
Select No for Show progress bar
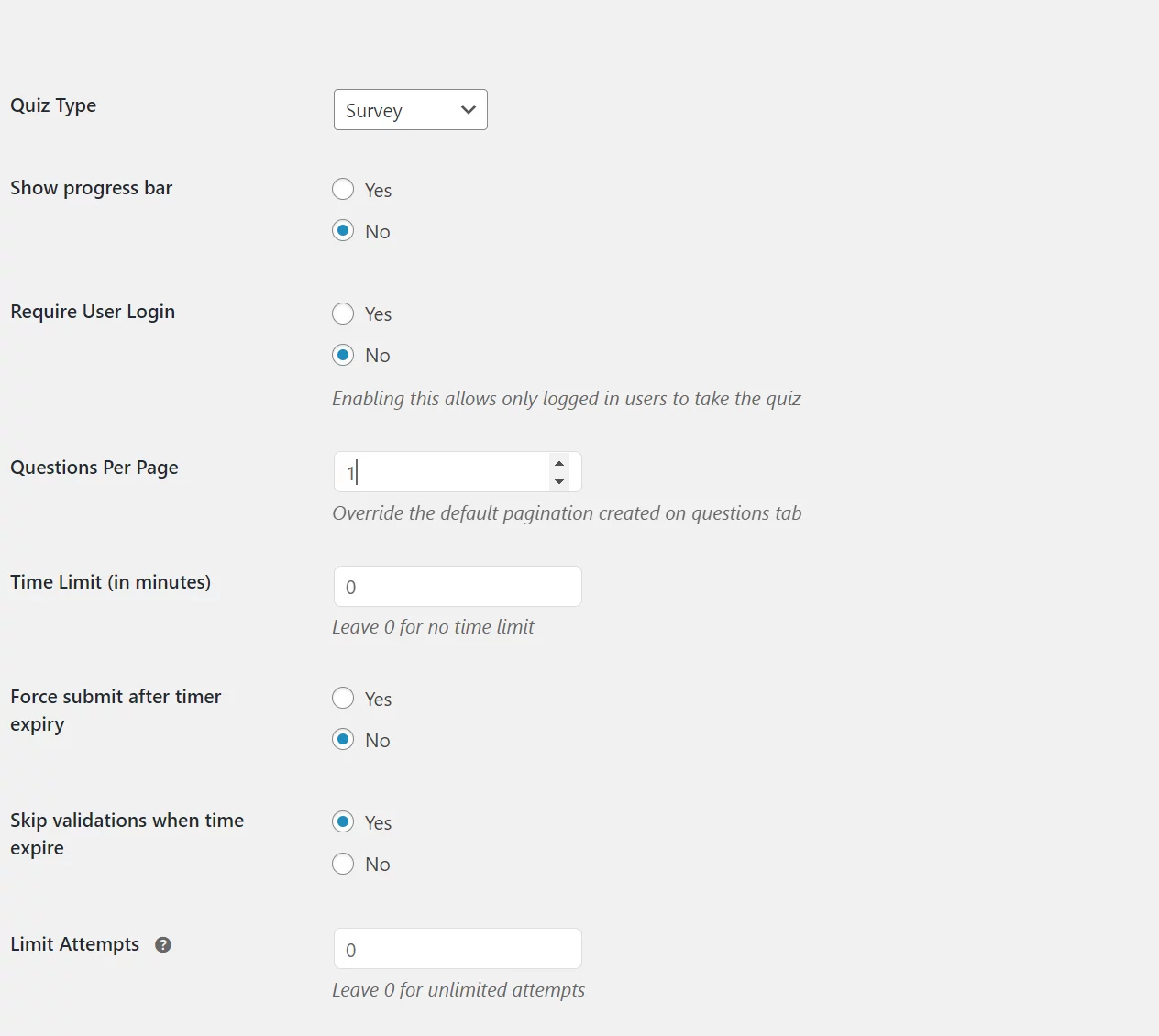click(342, 230)
